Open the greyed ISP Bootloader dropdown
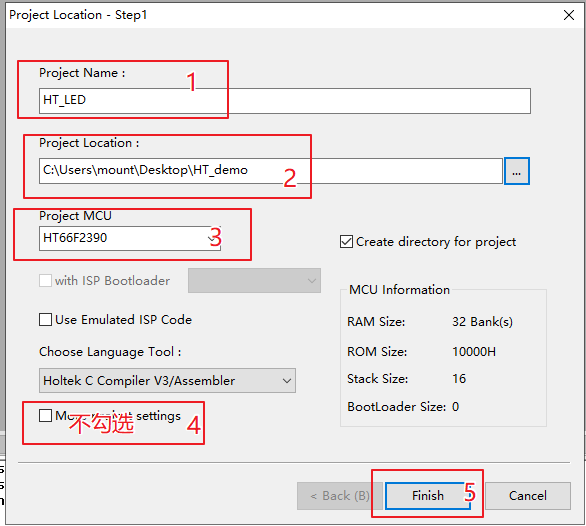This screenshot has width=586, height=526. pos(254,280)
